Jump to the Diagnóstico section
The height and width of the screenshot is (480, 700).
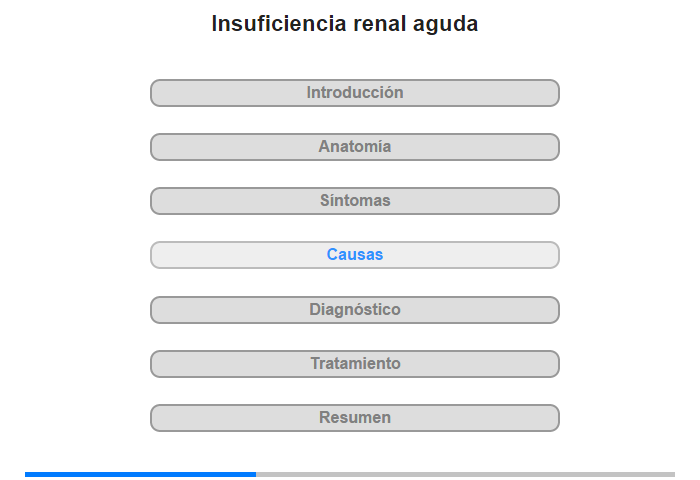click(354, 310)
